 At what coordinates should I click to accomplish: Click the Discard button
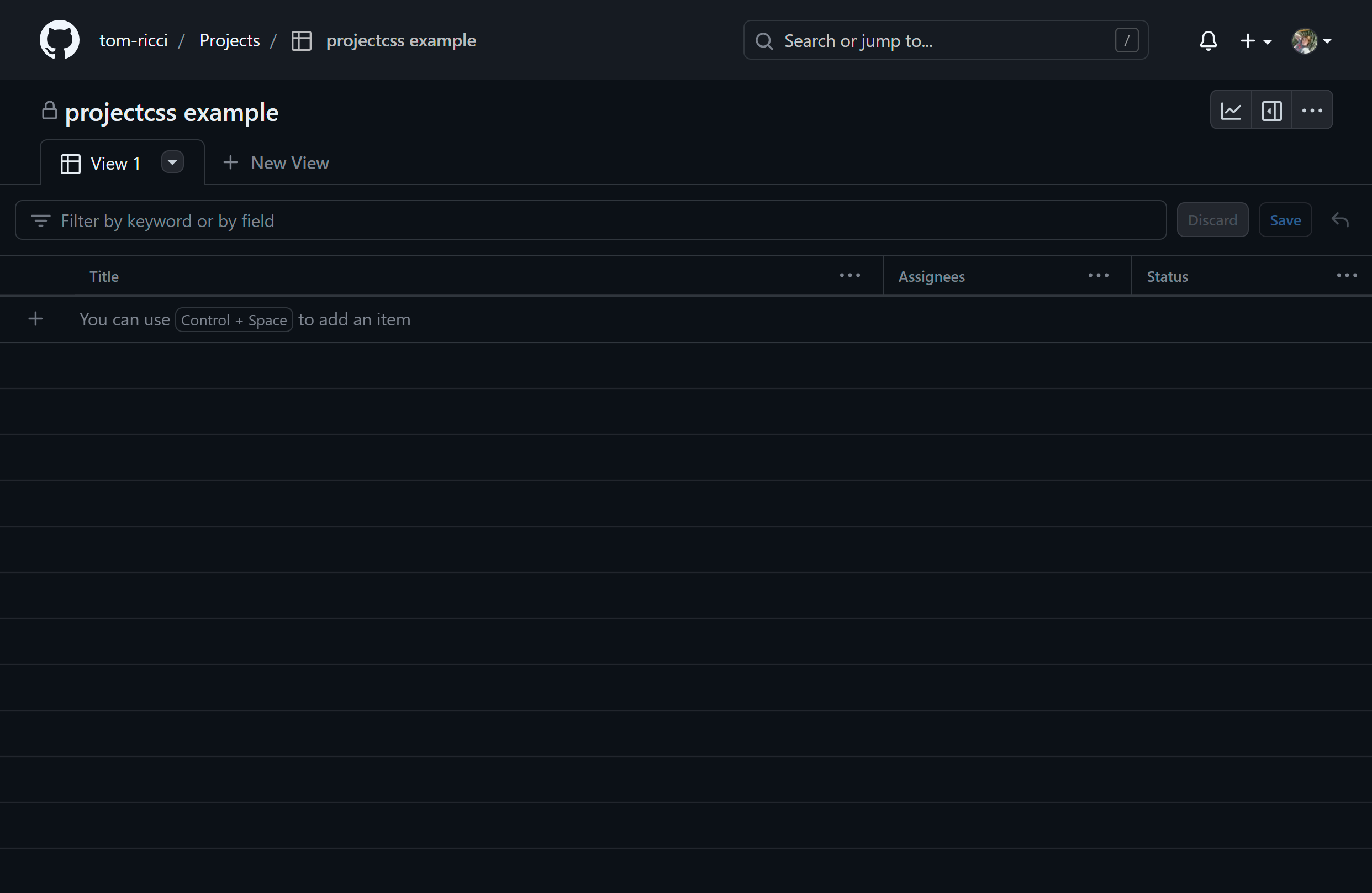click(x=1212, y=220)
